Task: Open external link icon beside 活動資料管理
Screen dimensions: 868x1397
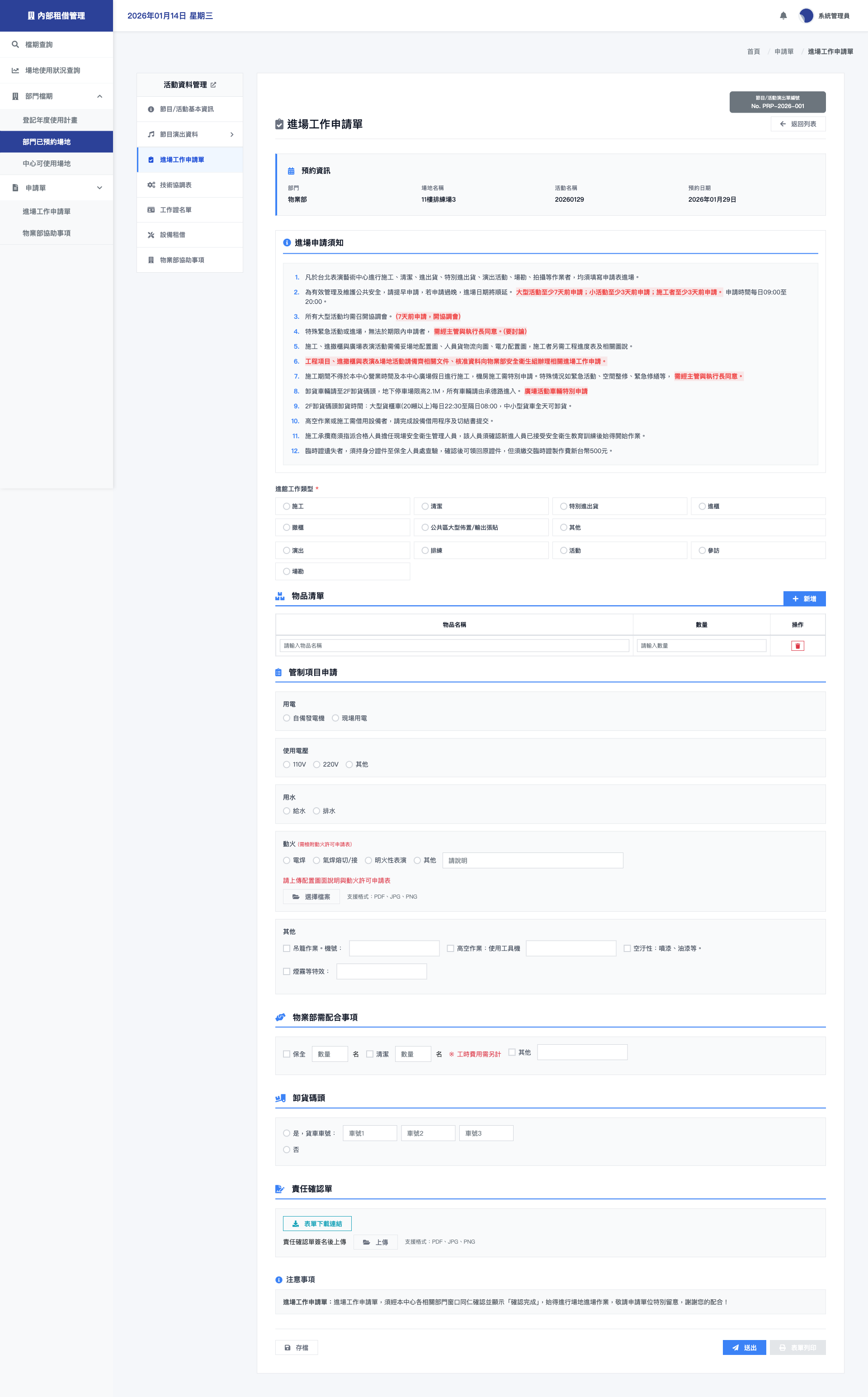Action: coord(213,85)
